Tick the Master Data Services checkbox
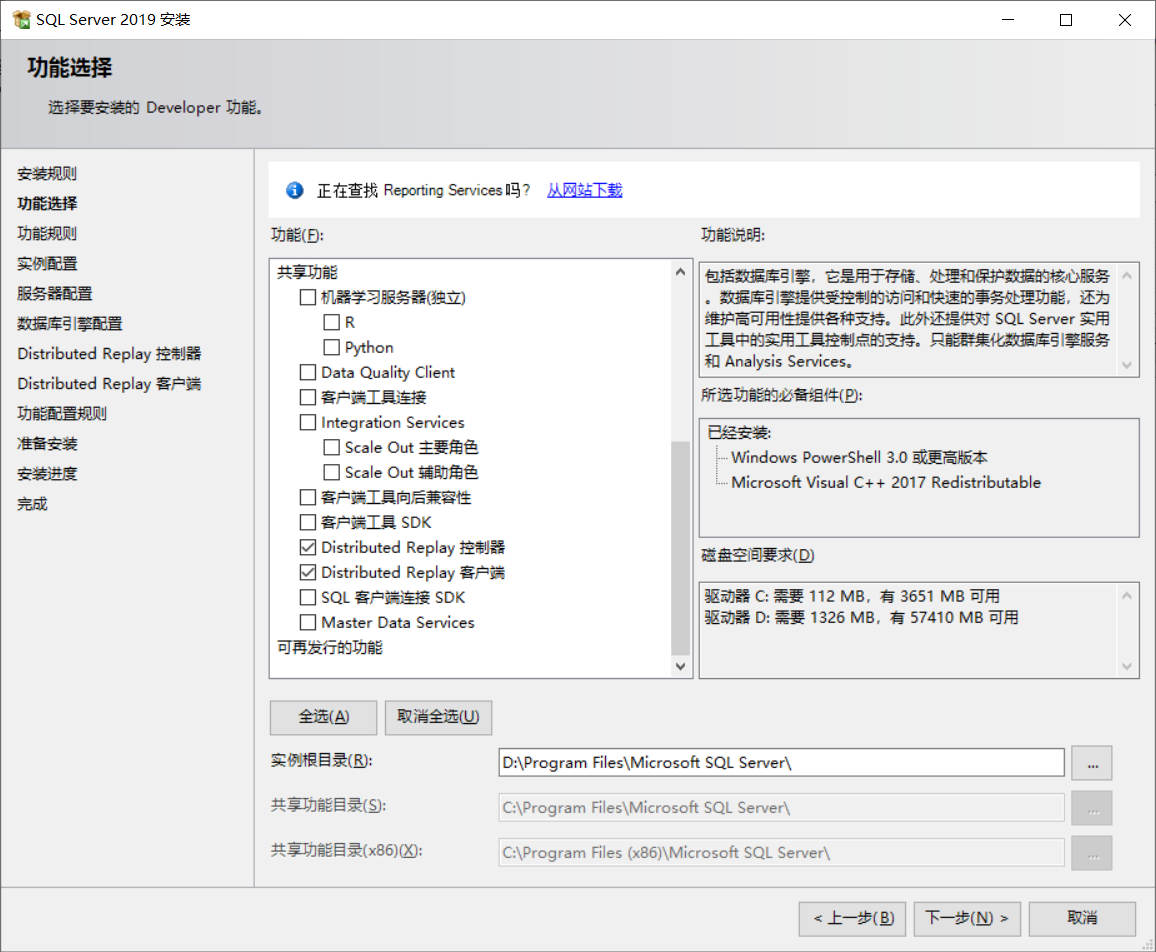1156x952 pixels. tap(308, 622)
